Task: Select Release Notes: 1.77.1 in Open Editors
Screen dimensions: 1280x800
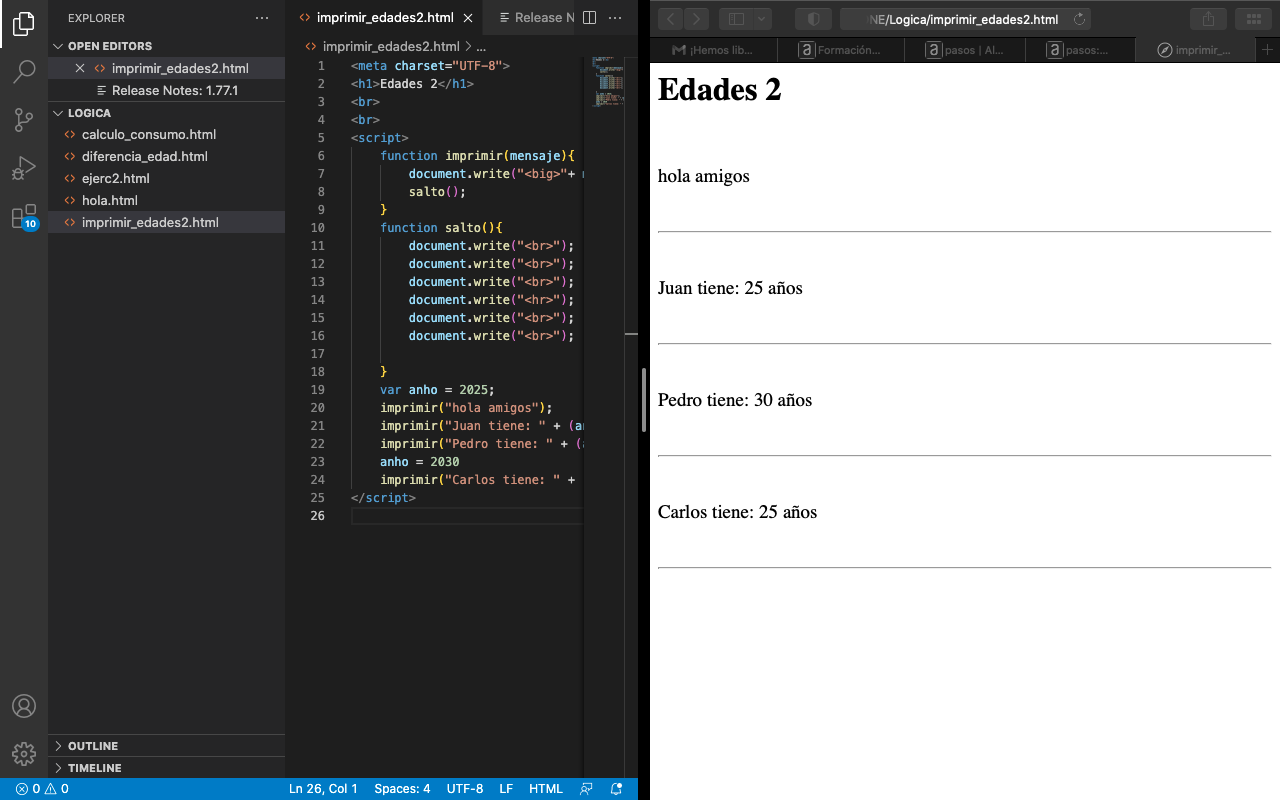Action: [166, 90]
